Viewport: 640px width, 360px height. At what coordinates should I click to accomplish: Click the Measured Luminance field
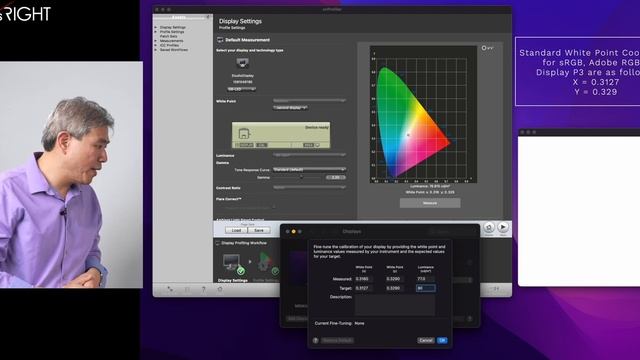click(x=426, y=279)
